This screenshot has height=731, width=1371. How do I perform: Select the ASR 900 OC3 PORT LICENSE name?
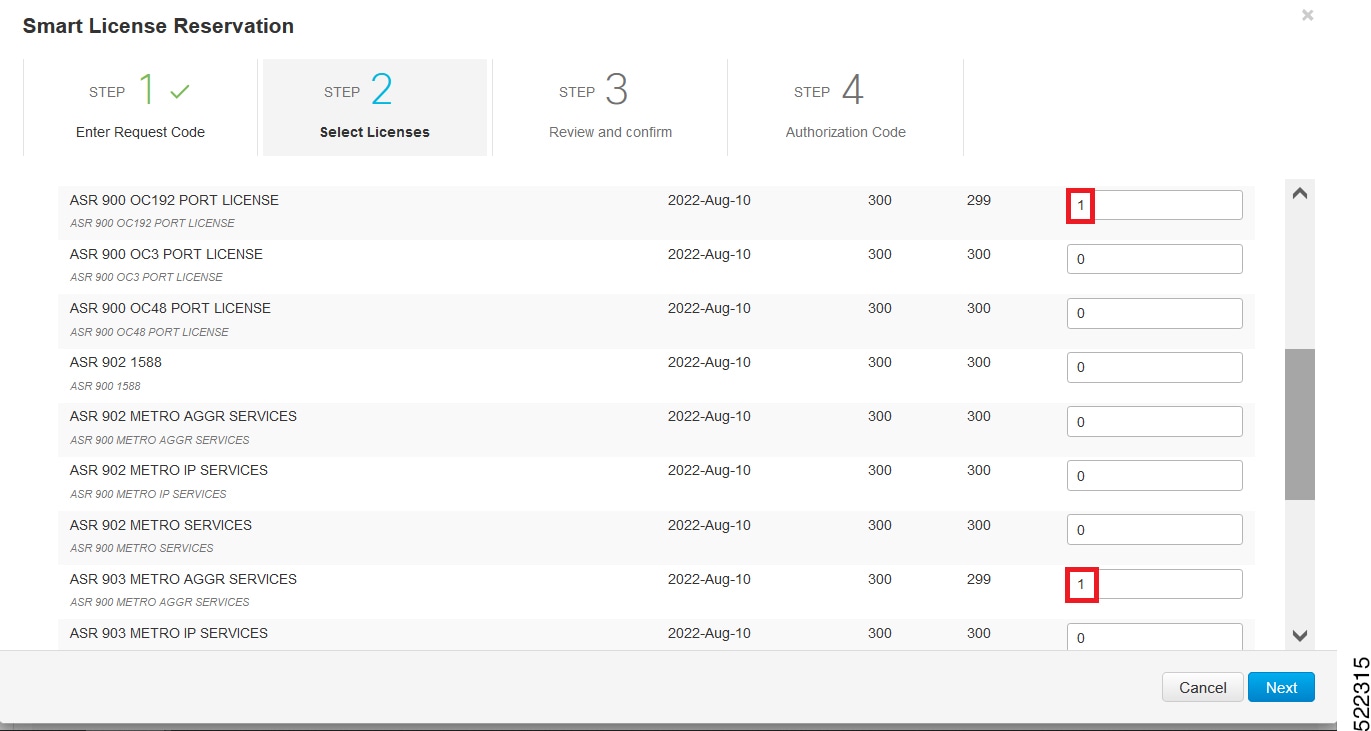click(x=166, y=254)
